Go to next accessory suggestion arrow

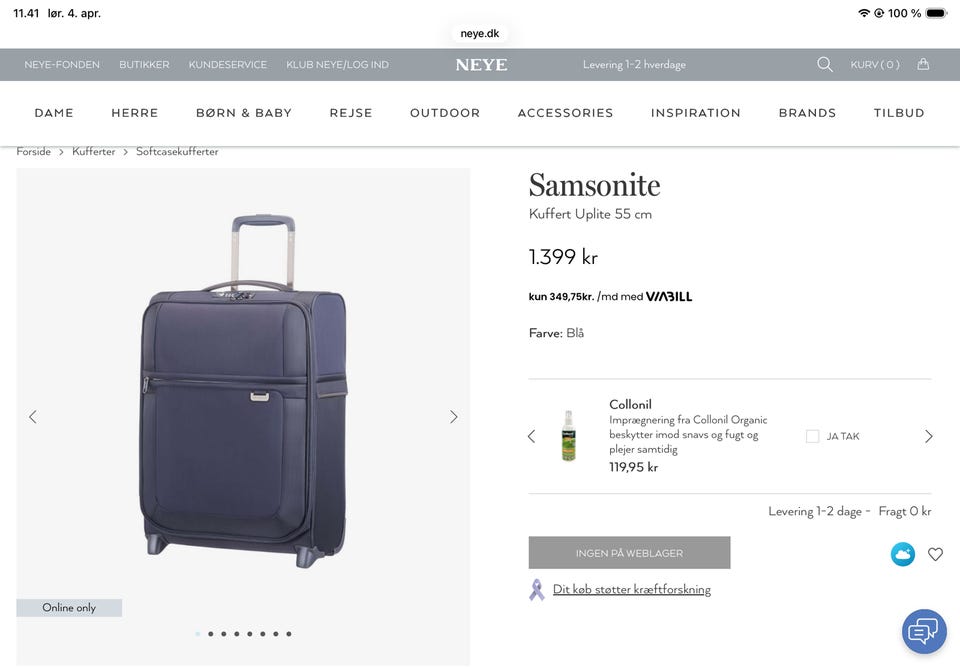pyautogui.click(x=928, y=436)
